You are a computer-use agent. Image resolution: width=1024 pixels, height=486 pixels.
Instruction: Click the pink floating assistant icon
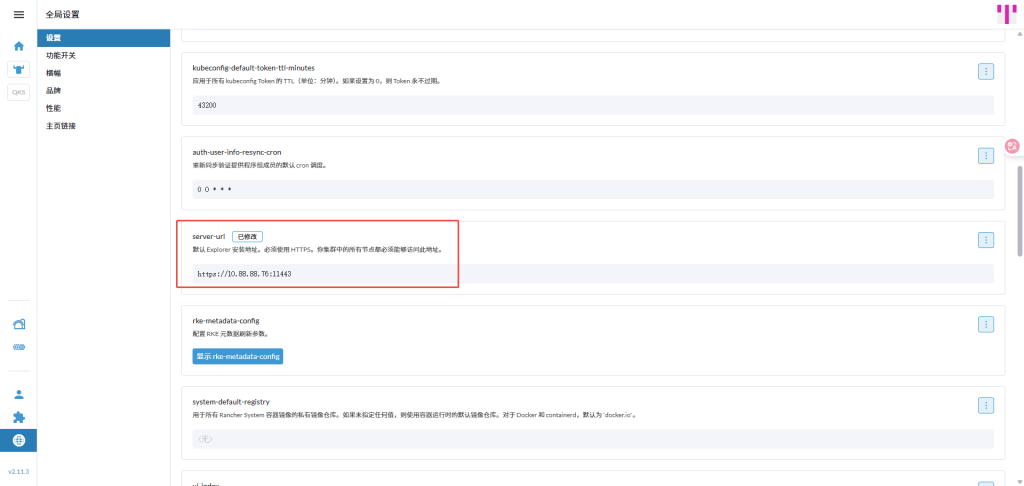point(1012,147)
